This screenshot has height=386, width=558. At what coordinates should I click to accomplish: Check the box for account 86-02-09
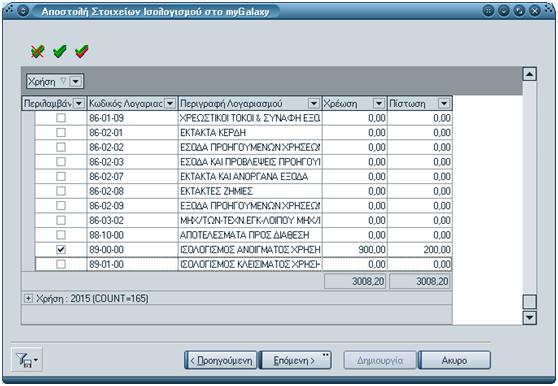click(x=61, y=206)
